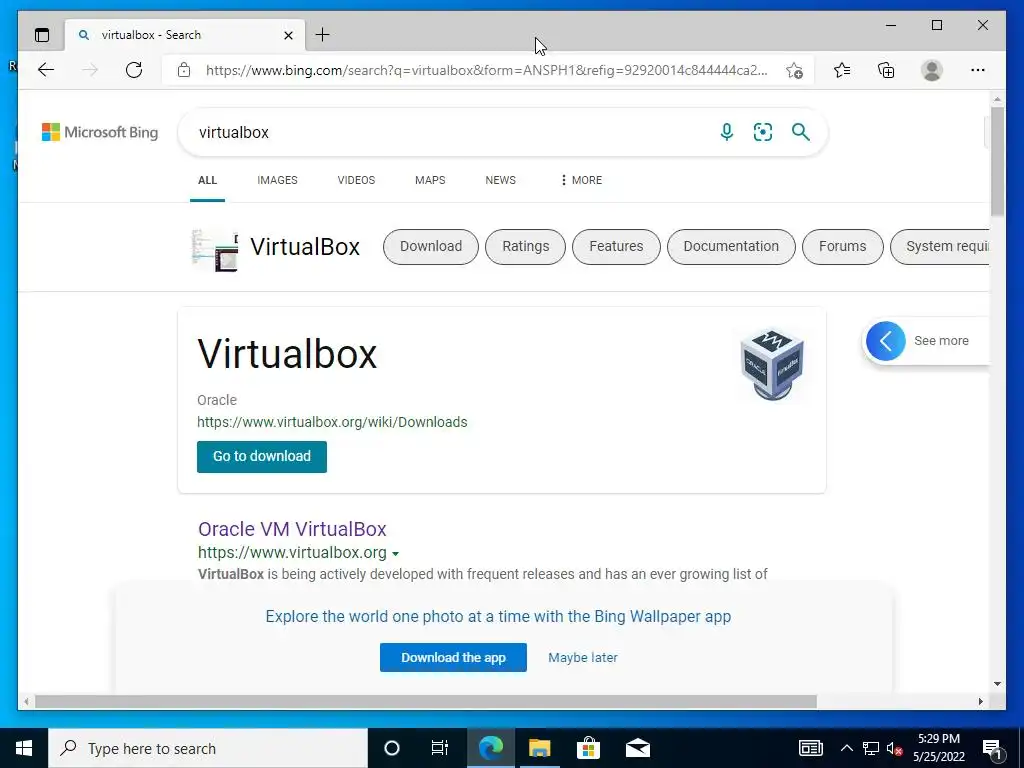
Task: Open Edge Settings and more menu
Action: click(x=978, y=70)
